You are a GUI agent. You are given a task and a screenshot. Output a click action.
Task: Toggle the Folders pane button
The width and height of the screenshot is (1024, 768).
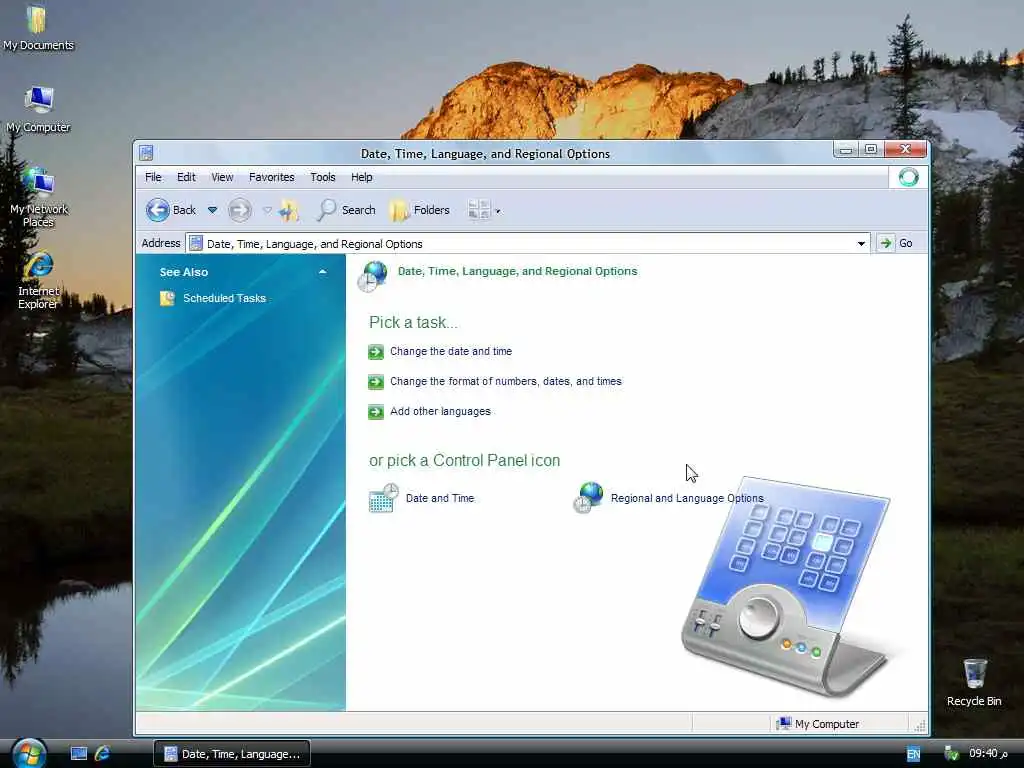click(420, 210)
